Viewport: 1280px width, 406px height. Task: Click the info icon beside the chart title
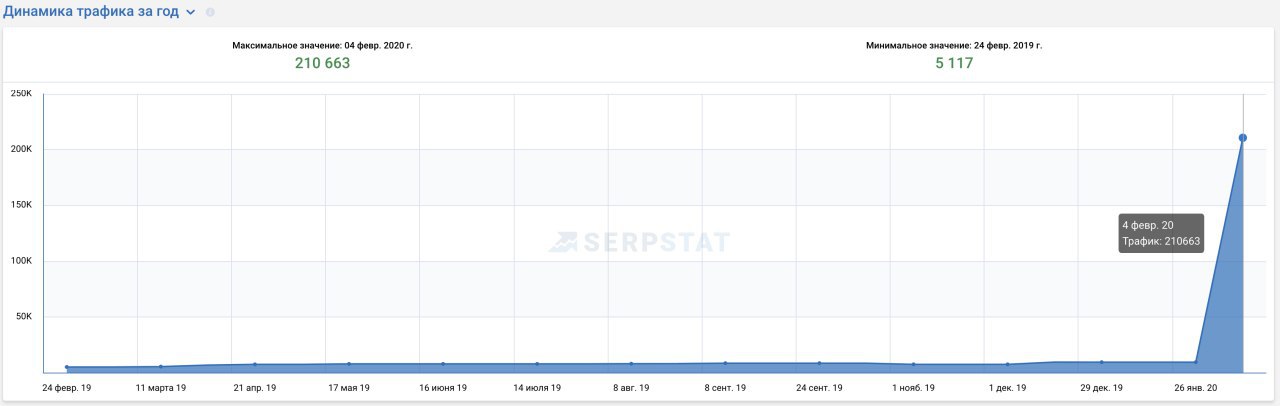pos(210,12)
